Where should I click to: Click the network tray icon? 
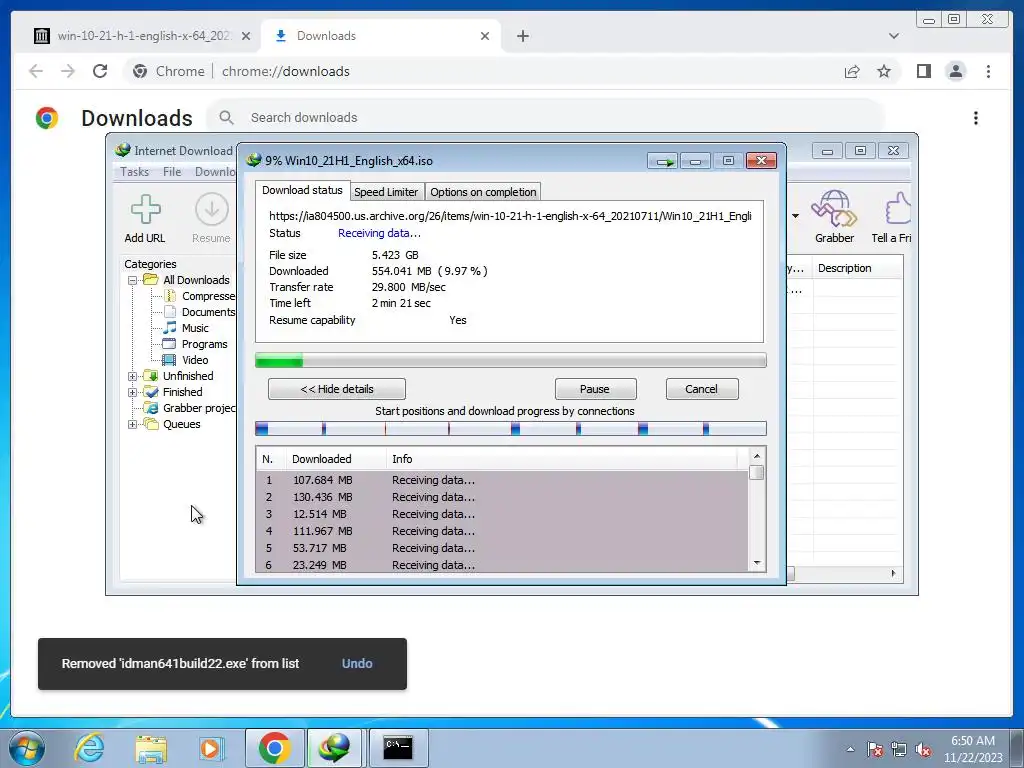point(899,750)
